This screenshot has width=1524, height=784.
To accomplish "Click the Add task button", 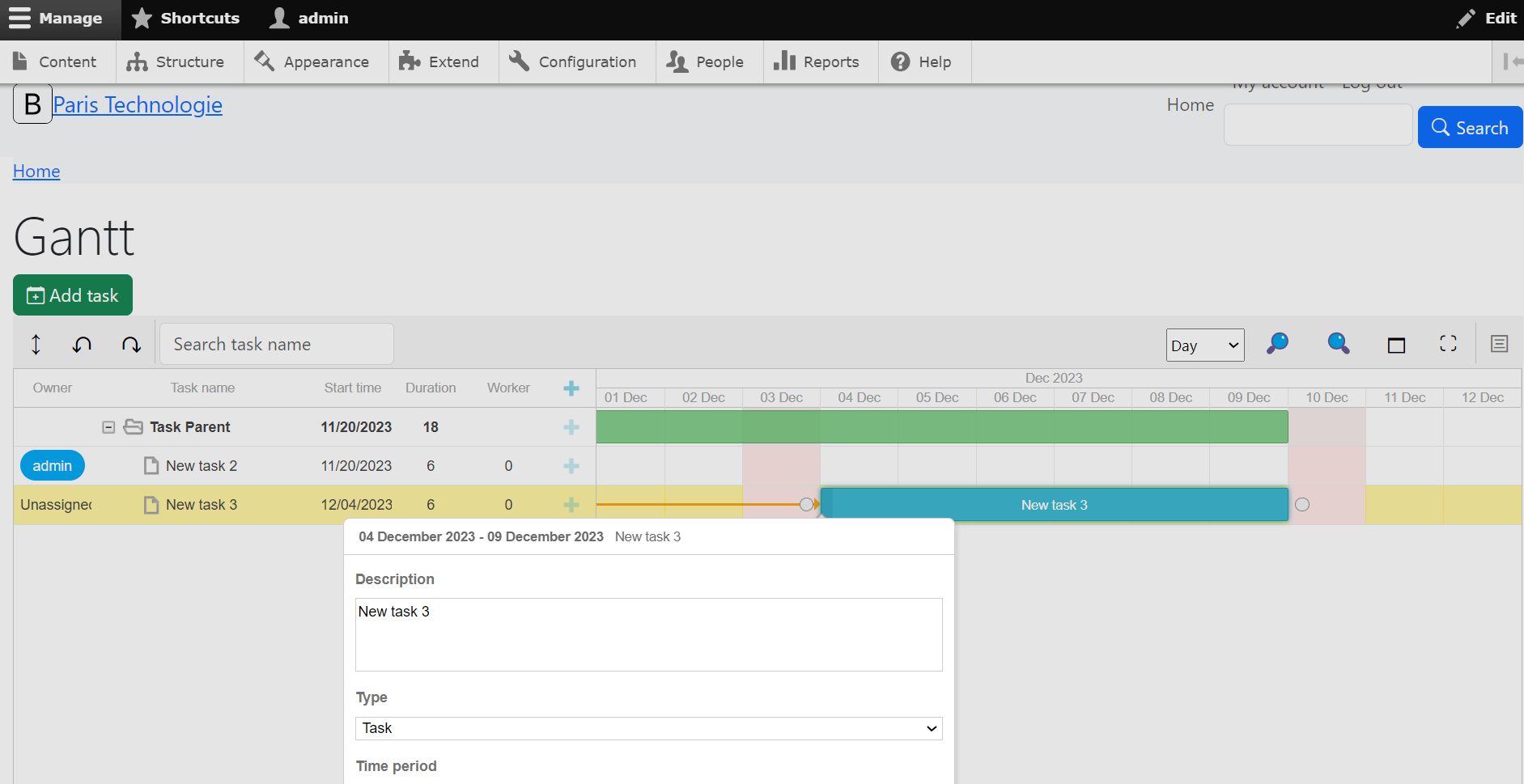I will (x=72, y=295).
